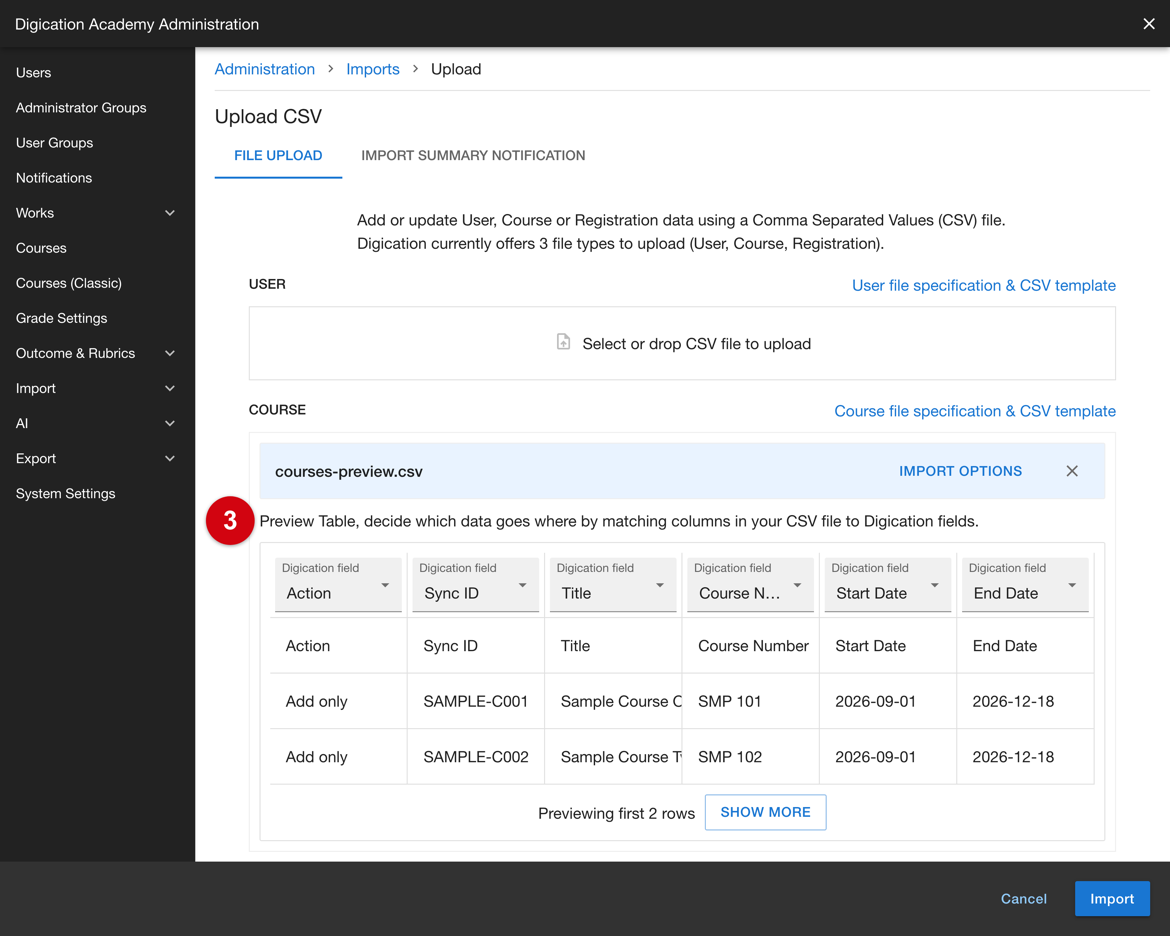The width and height of the screenshot is (1170, 936).
Task: Click the SMP 101 cell
Action: [x=751, y=701]
